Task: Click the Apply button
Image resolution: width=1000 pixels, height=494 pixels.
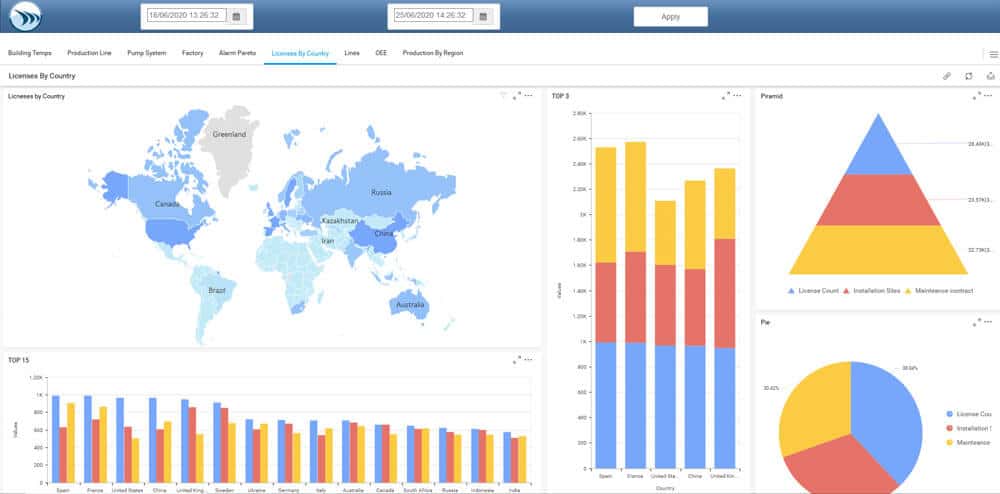Action: [x=670, y=17]
